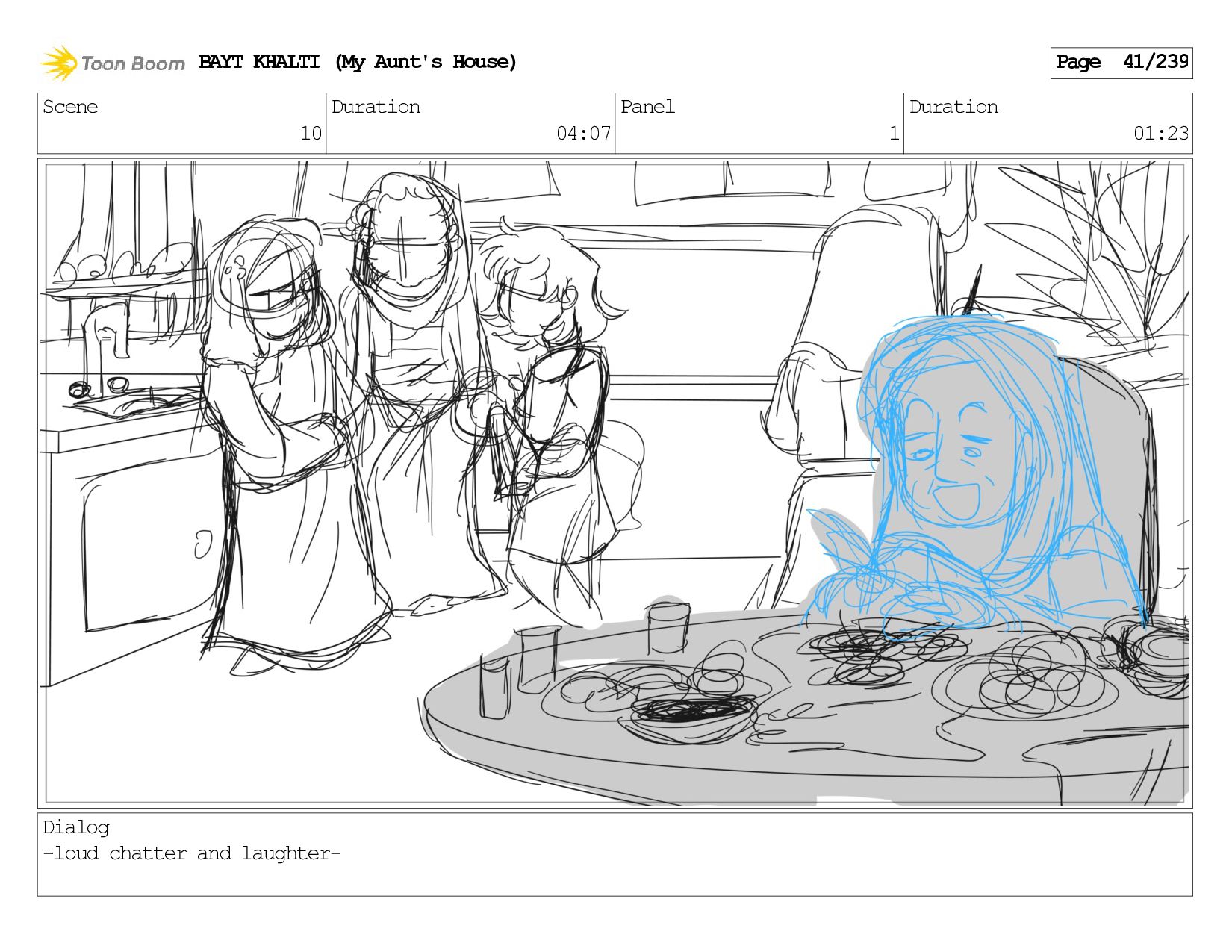This screenshot has width=1232, height=952.
Task: Click the storyboard panel sketch
Action: 615,483
